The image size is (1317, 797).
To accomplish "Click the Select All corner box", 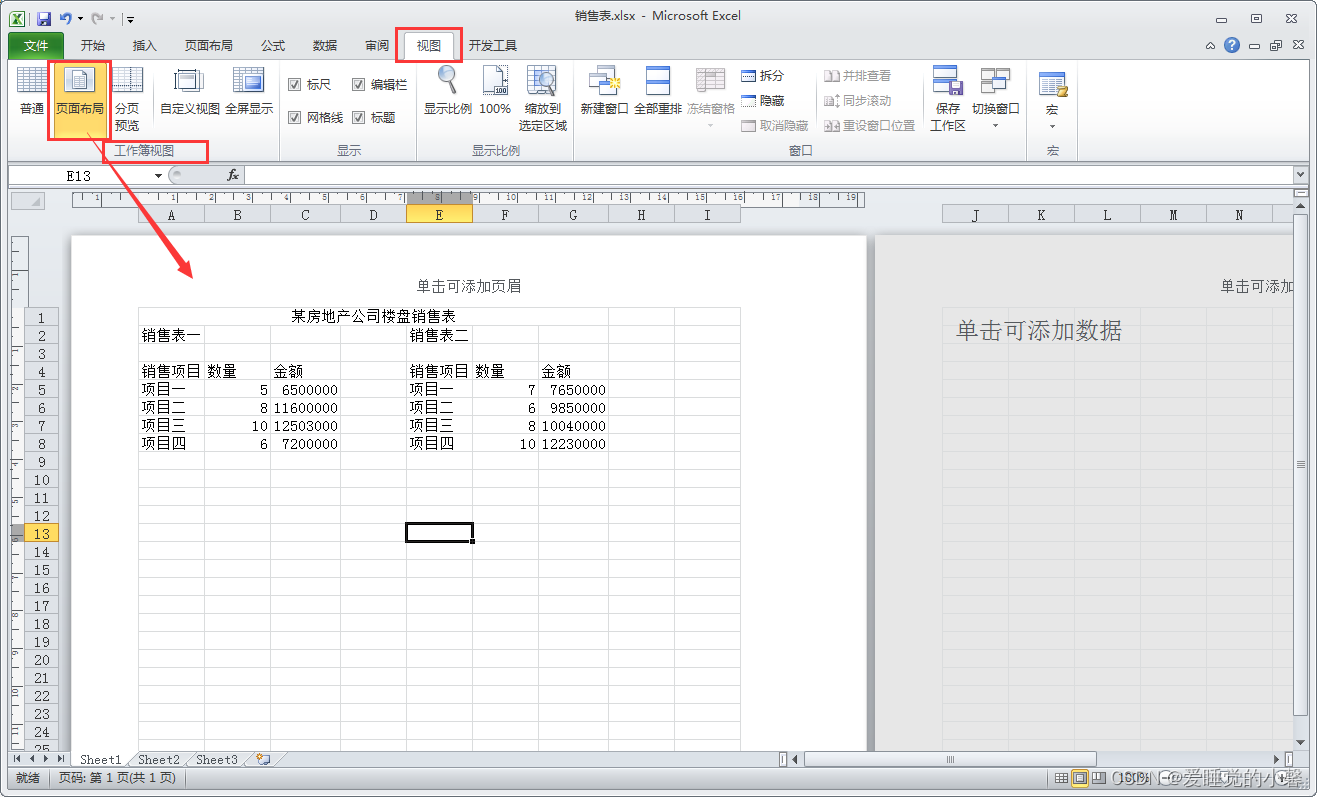I will tap(27, 201).
